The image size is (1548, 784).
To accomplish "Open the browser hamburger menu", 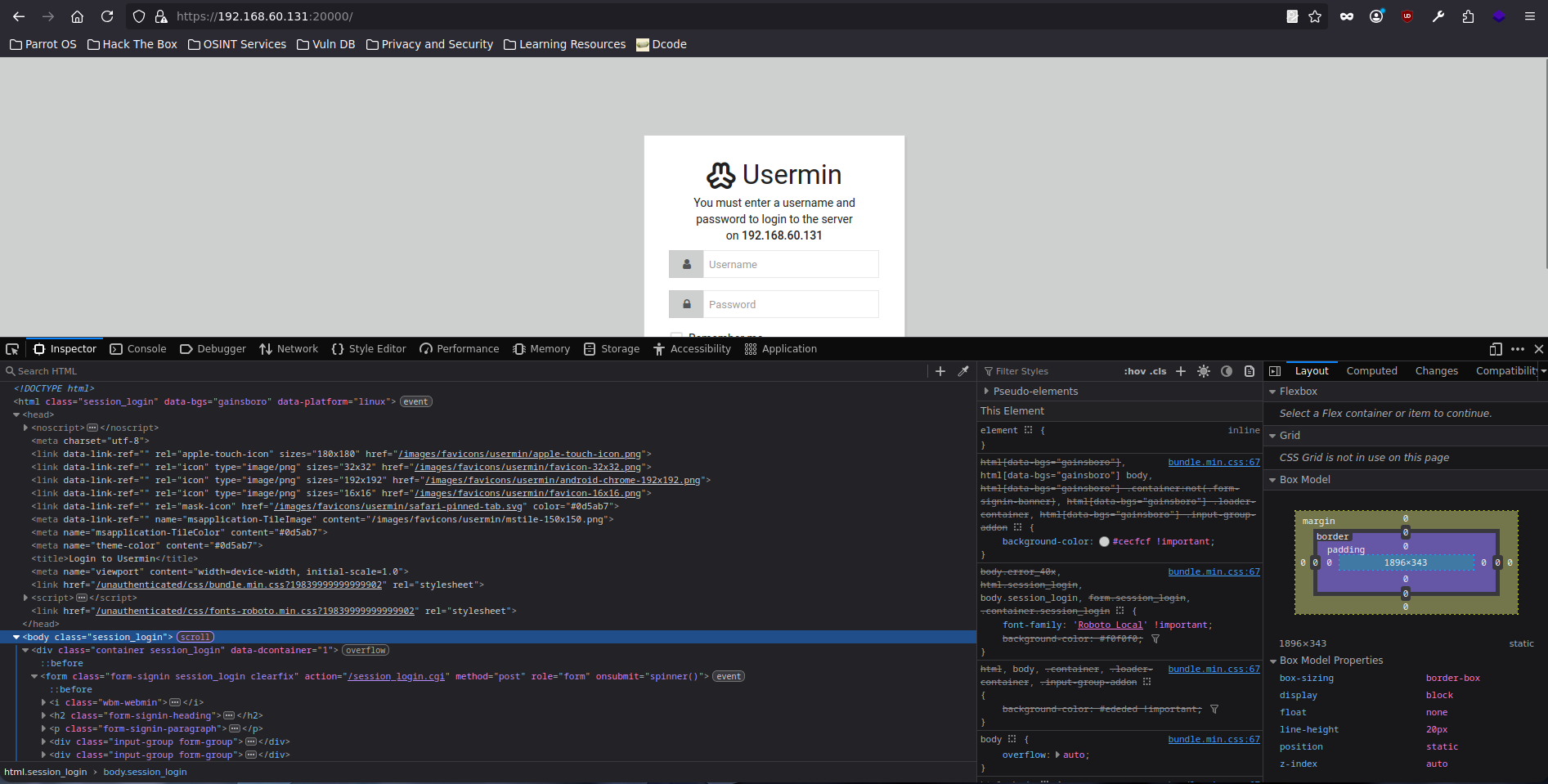I will pyautogui.click(x=1530, y=16).
